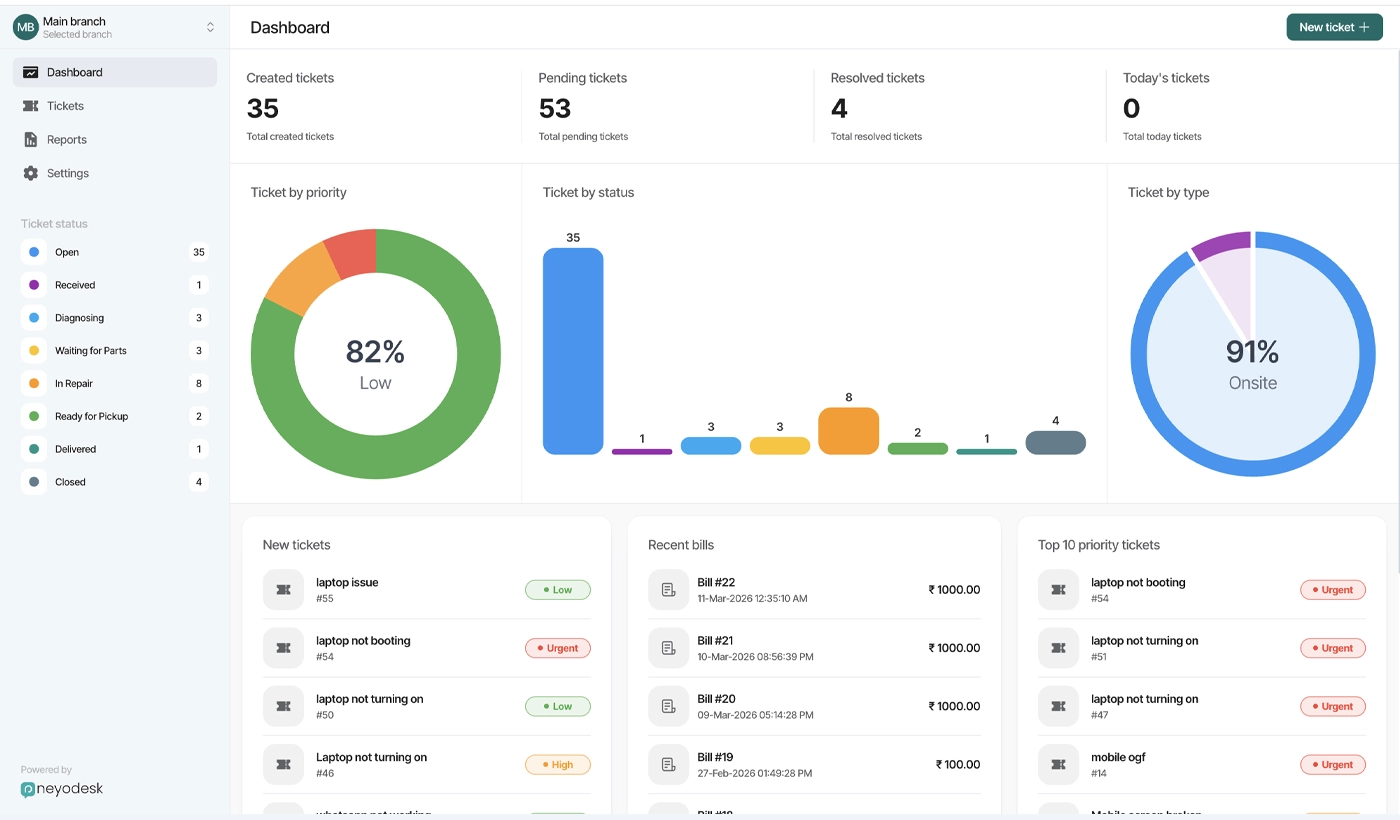Click the Powered by neyodesk link
This screenshot has width=1400, height=820.
coord(60,782)
